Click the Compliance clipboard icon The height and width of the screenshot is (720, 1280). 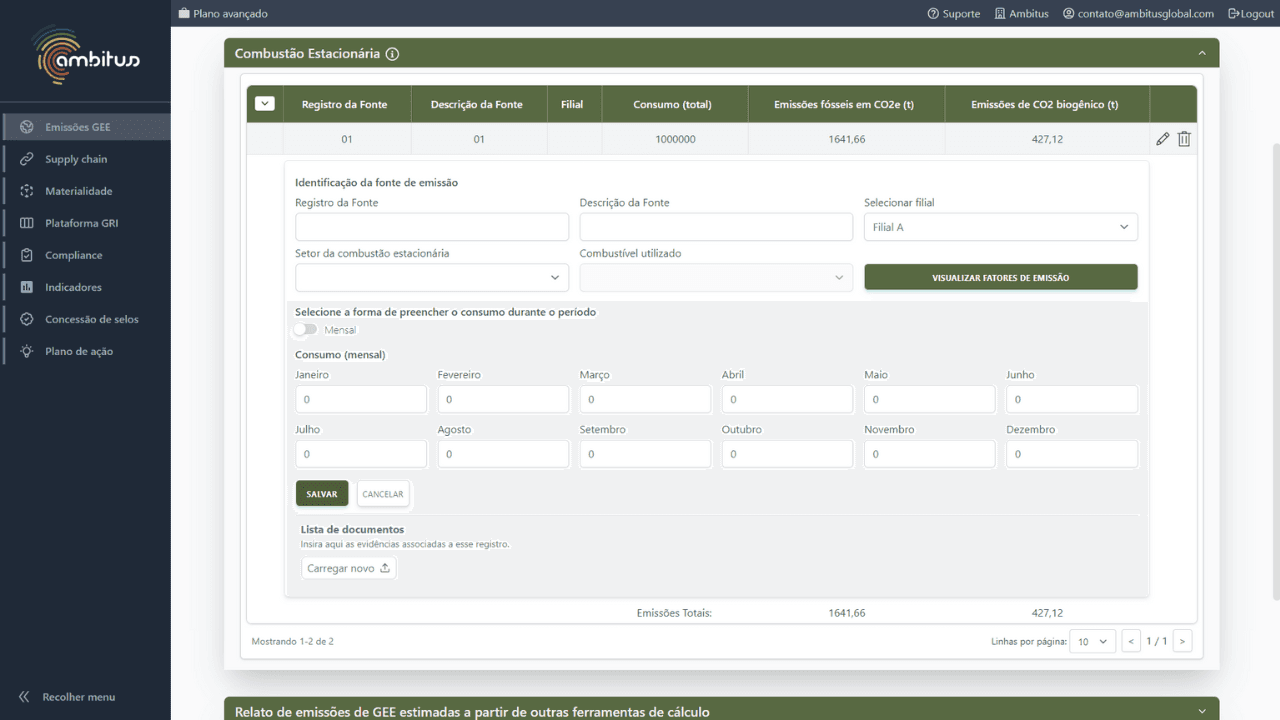tap(27, 255)
